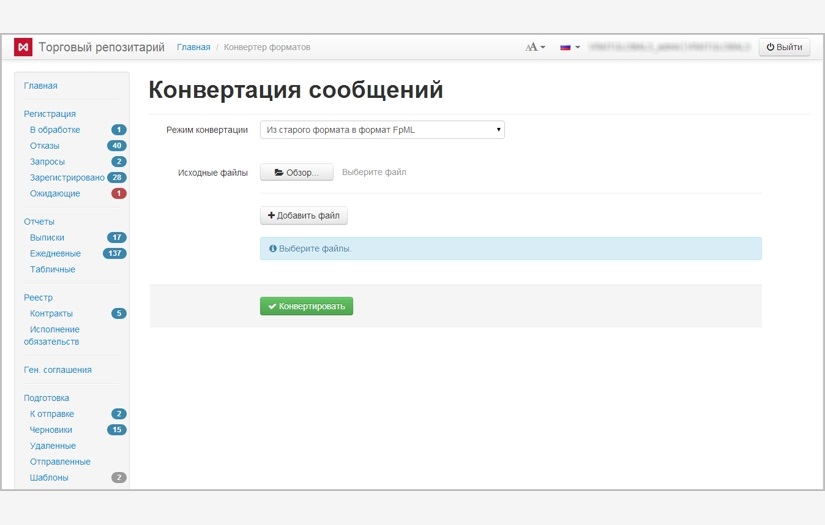Open the Подготовка sidebar section

[x=46, y=398]
